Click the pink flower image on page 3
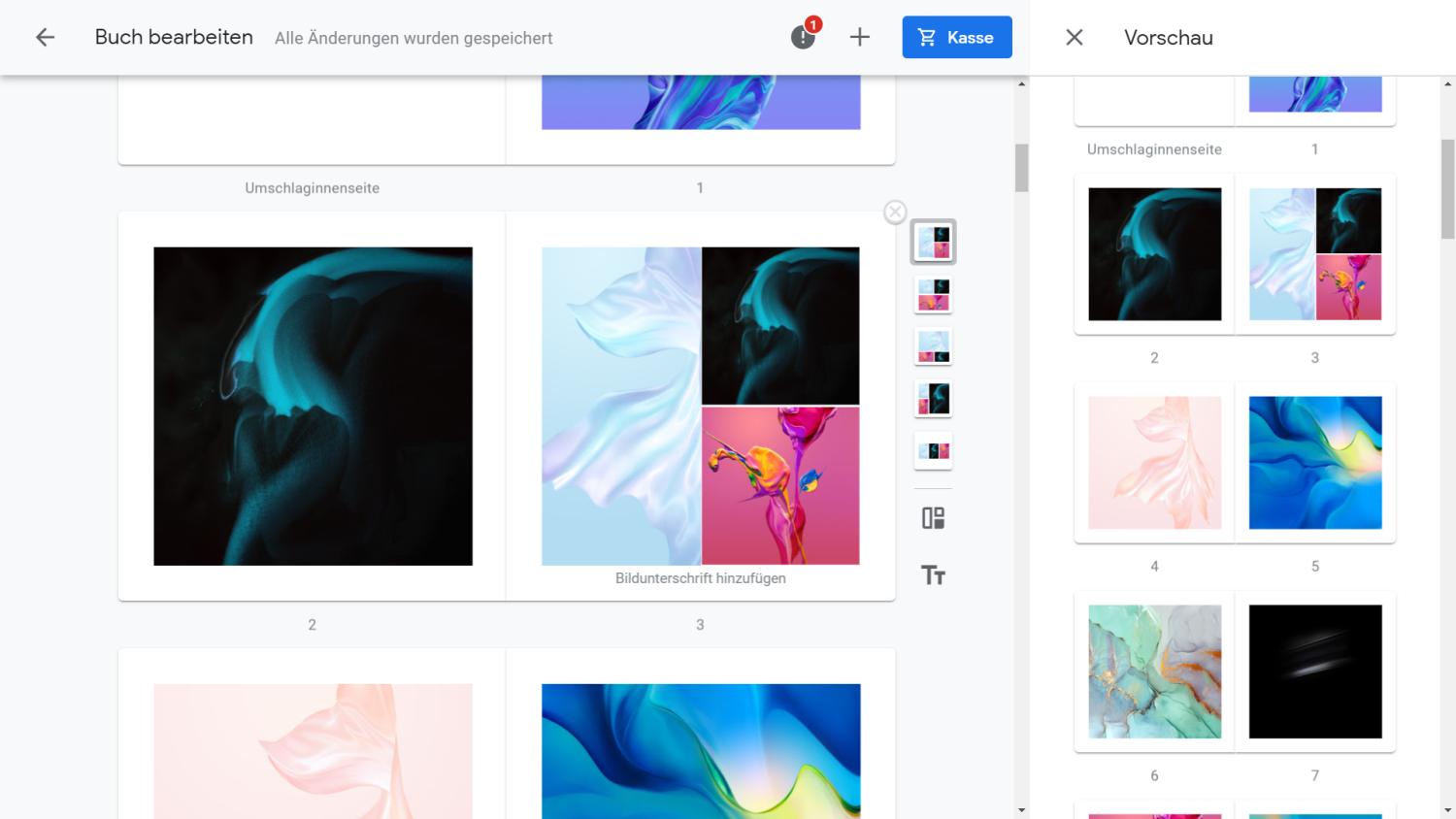The width and height of the screenshot is (1456, 819). [780, 485]
